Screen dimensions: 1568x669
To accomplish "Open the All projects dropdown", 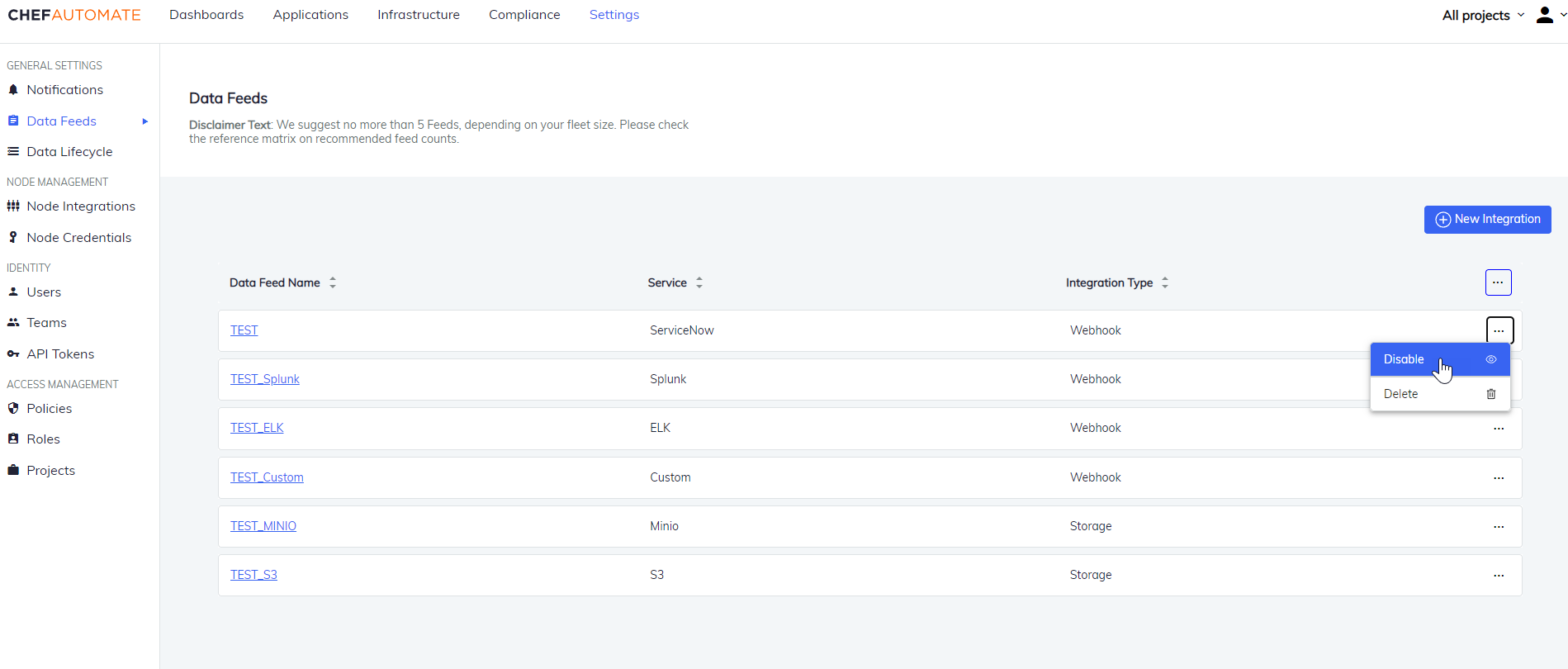I will click(1483, 15).
